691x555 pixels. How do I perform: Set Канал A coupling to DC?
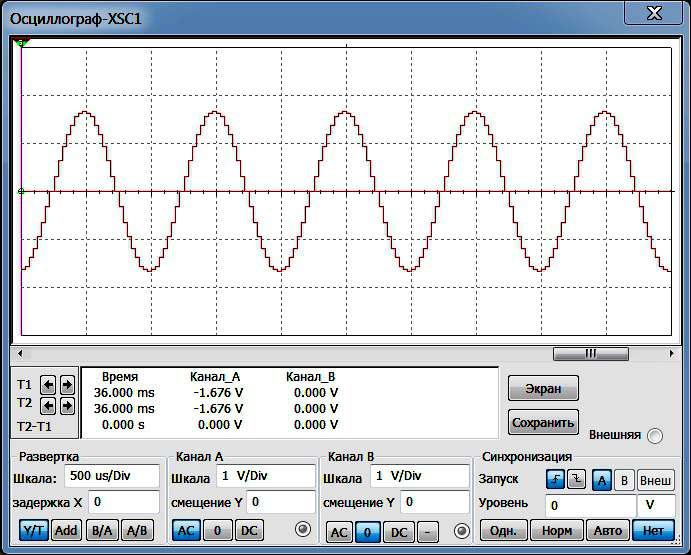[249, 531]
